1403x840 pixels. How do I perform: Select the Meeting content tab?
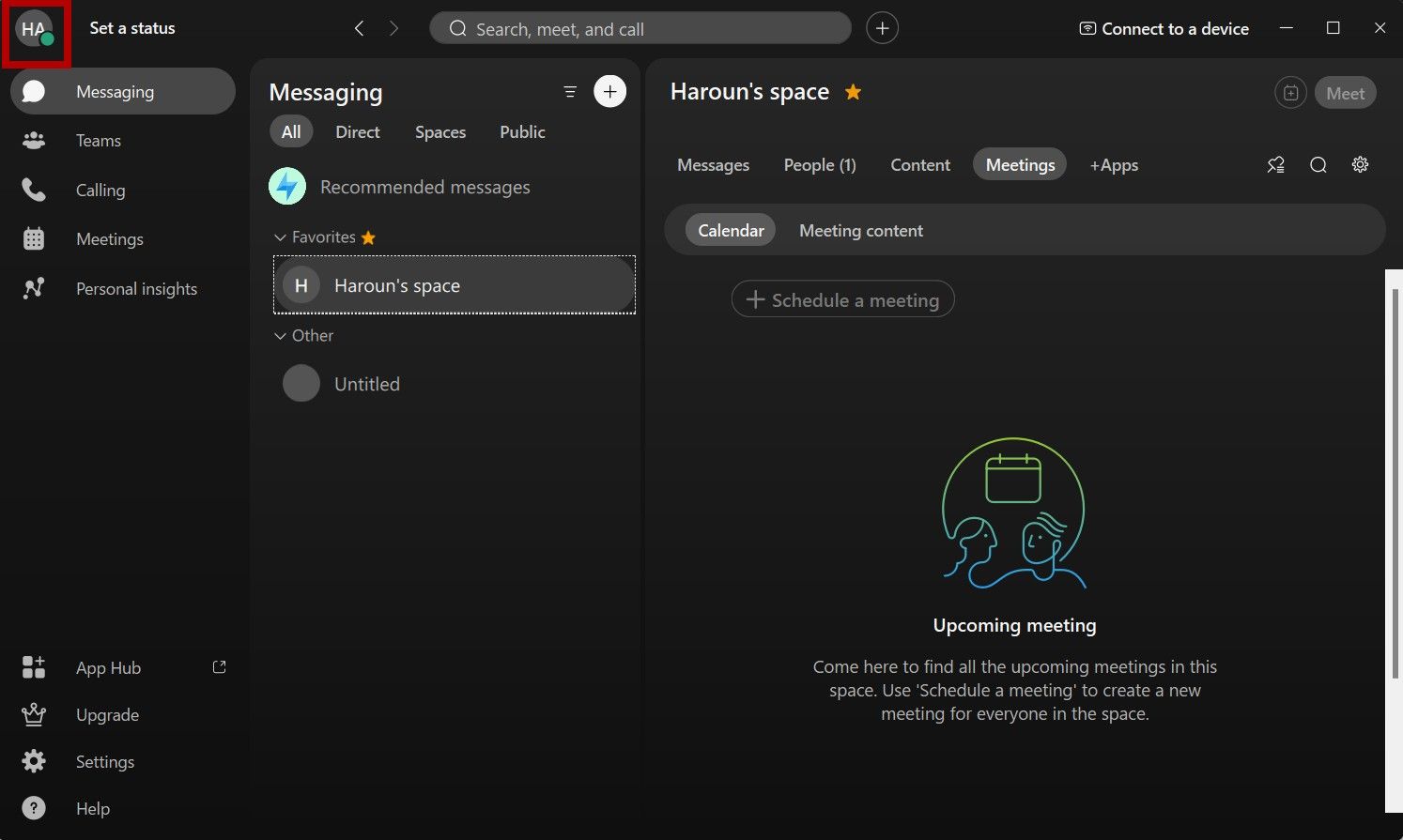click(860, 231)
